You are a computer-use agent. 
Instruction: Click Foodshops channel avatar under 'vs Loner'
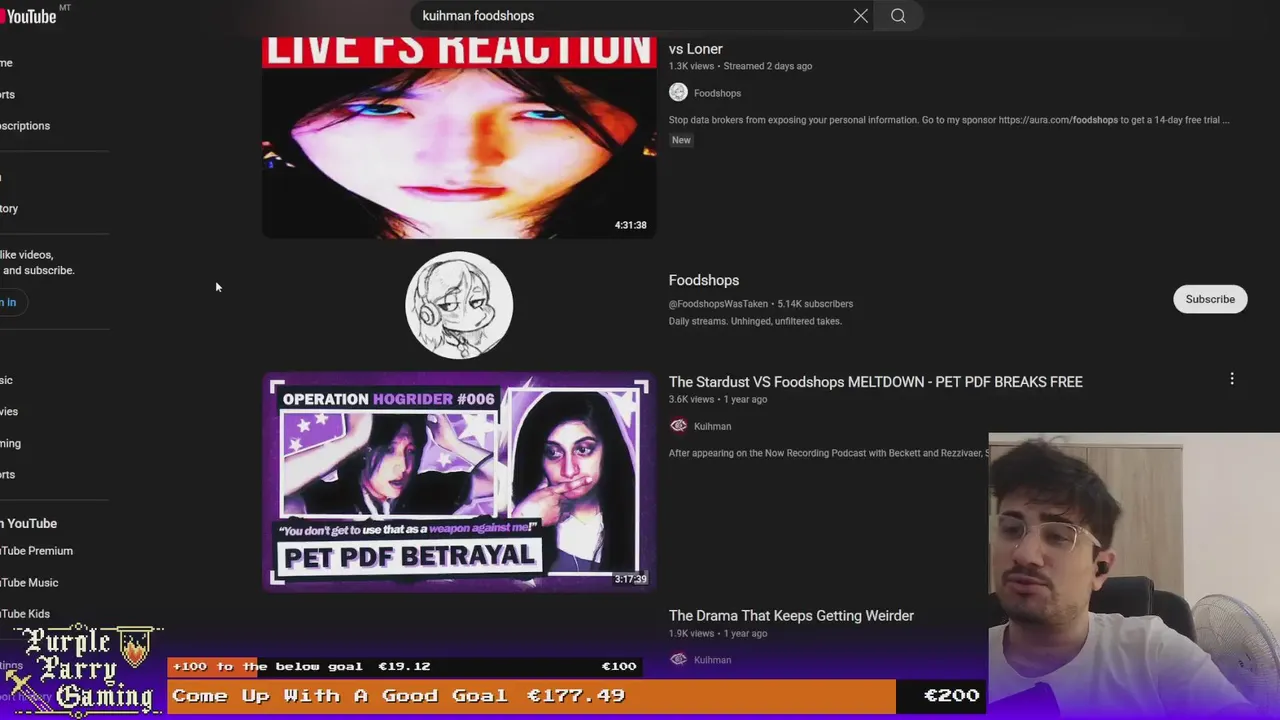click(678, 93)
